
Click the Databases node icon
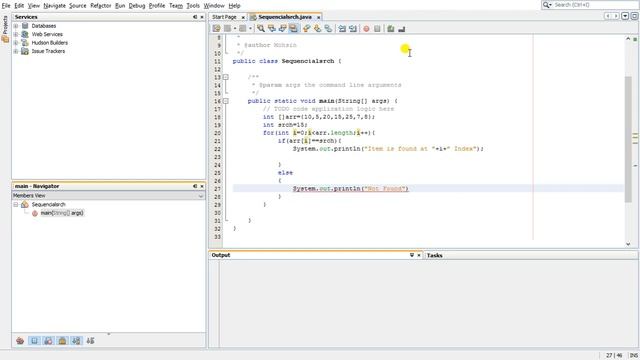click(25, 26)
